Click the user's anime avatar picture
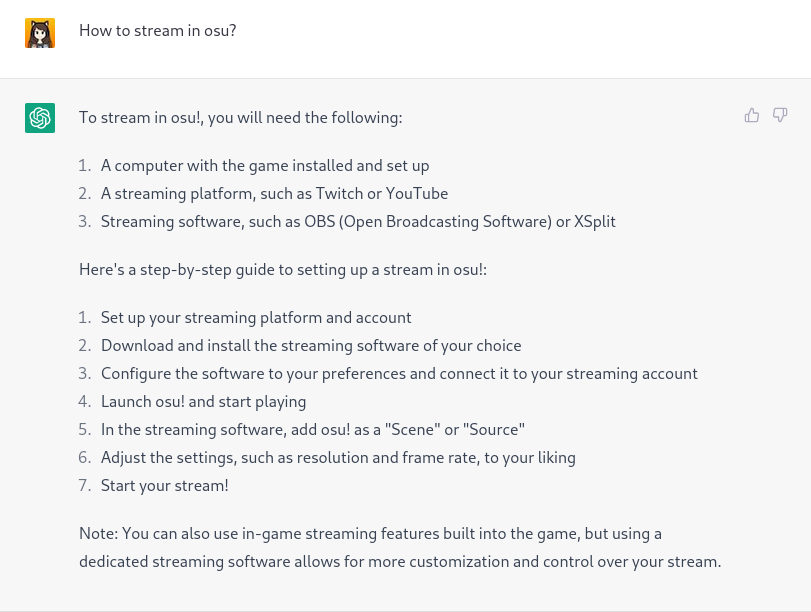The height and width of the screenshot is (612, 811). point(40,32)
